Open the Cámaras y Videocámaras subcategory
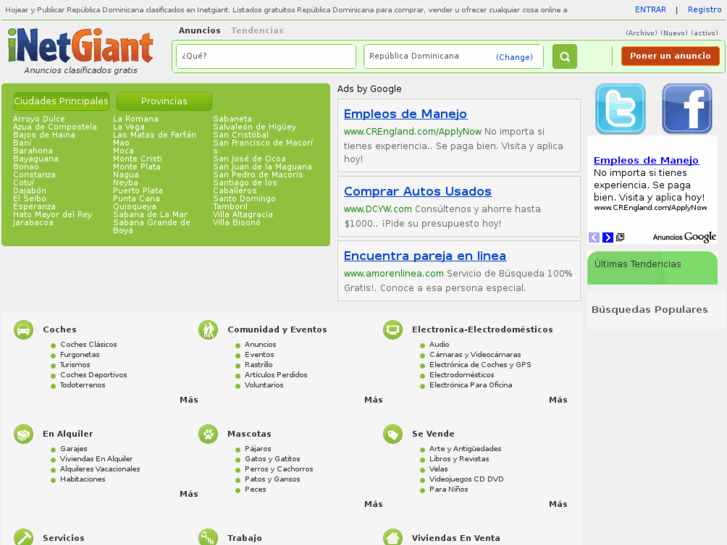The image size is (727, 545). [x=475, y=355]
